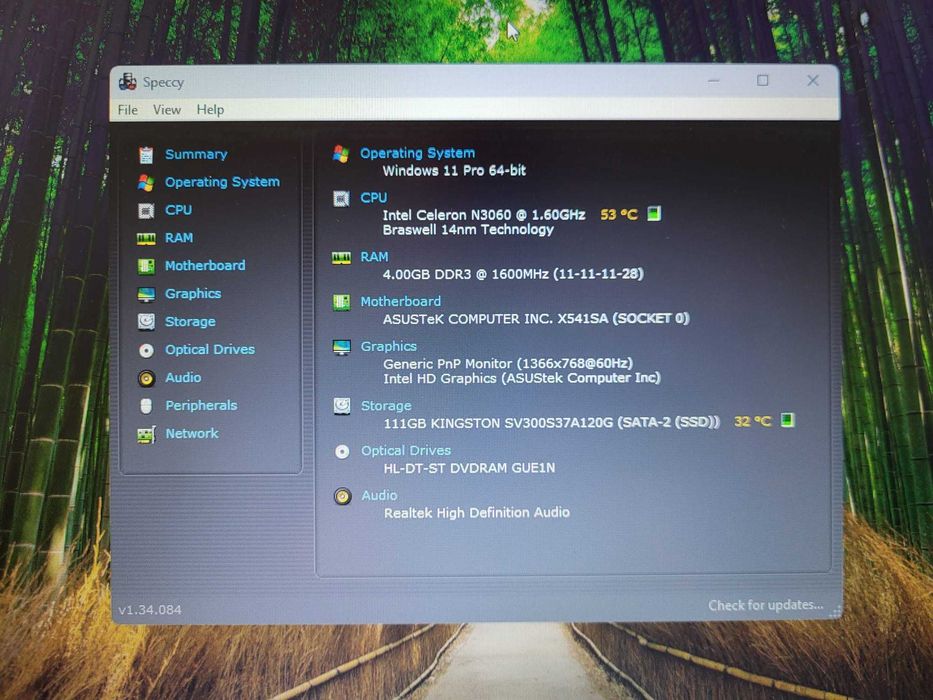
Task: Click the Audio speaker icon in sidebar
Action: pos(146,378)
